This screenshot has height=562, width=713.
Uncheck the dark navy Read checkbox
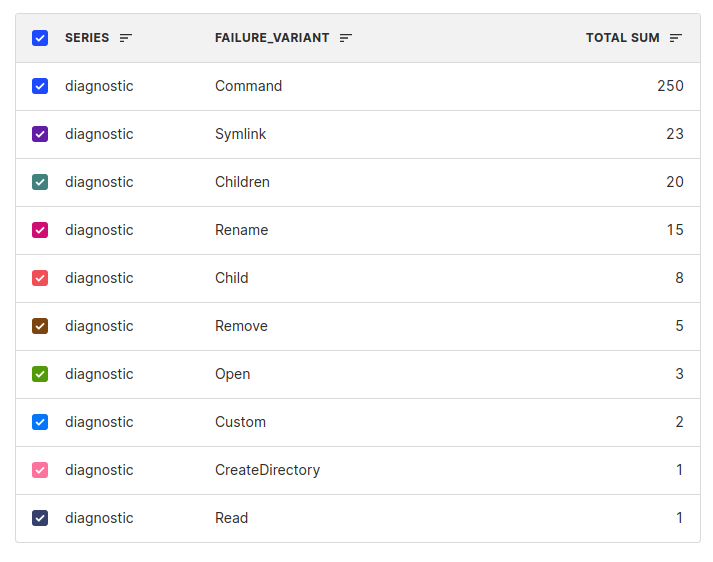coord(40,518)
